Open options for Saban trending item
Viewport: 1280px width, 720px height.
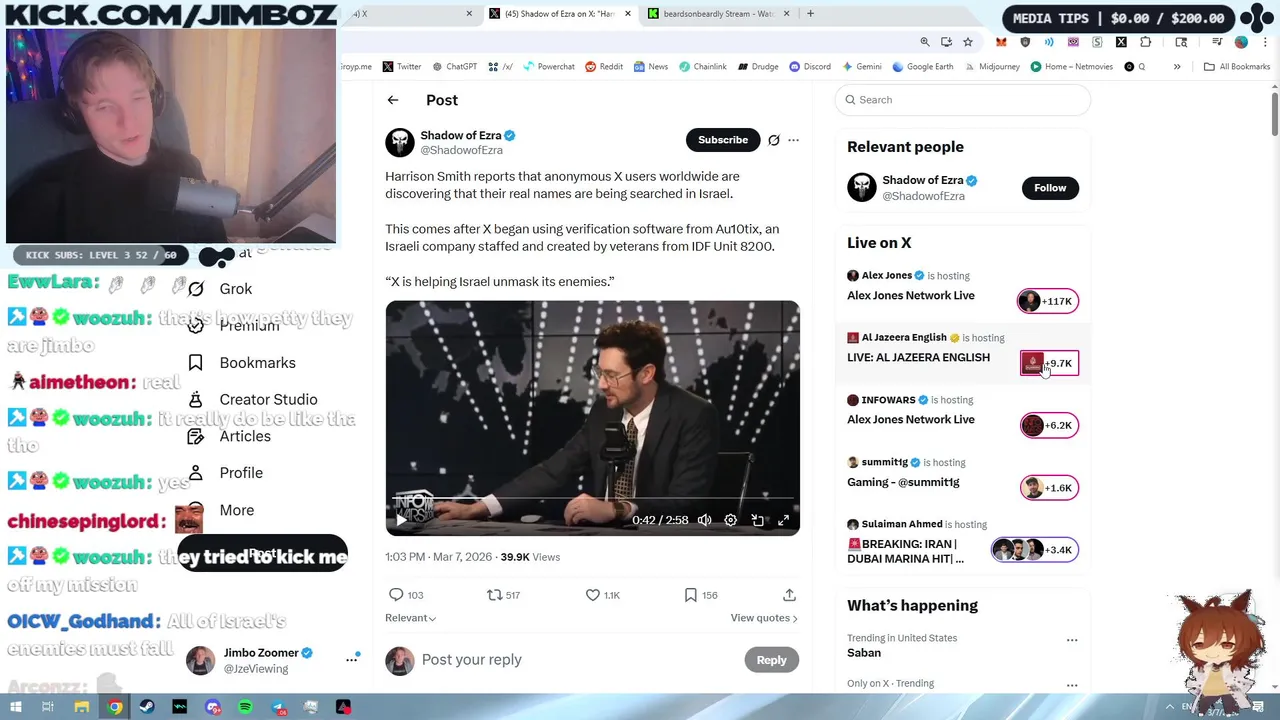pos(1072,640)
